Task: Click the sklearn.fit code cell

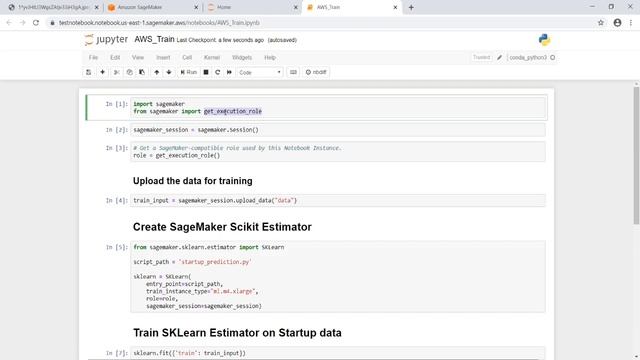Action: pyautogui.click(x=338, y=353)
